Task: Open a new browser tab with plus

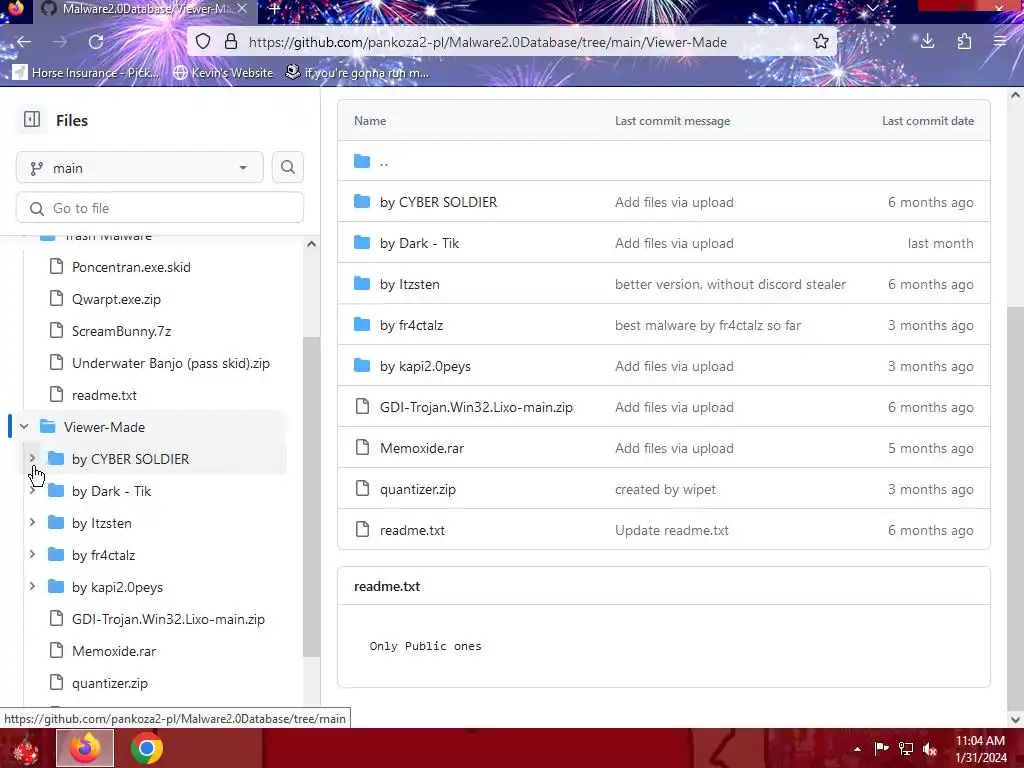Action: 274,9
